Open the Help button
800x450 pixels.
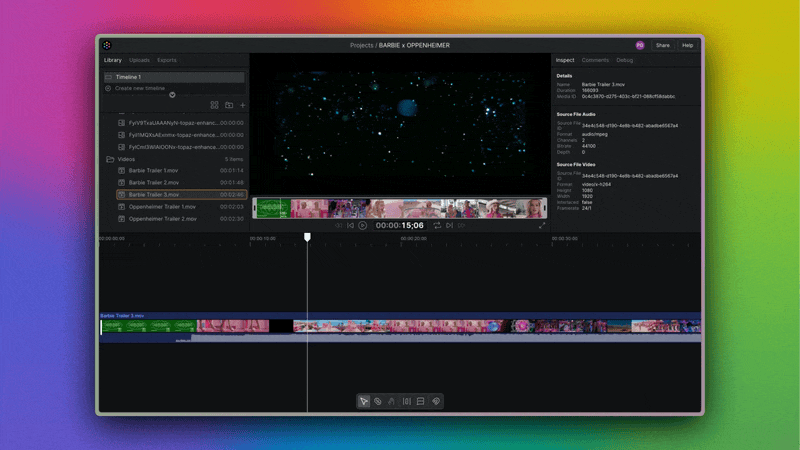tap(688, 45)
